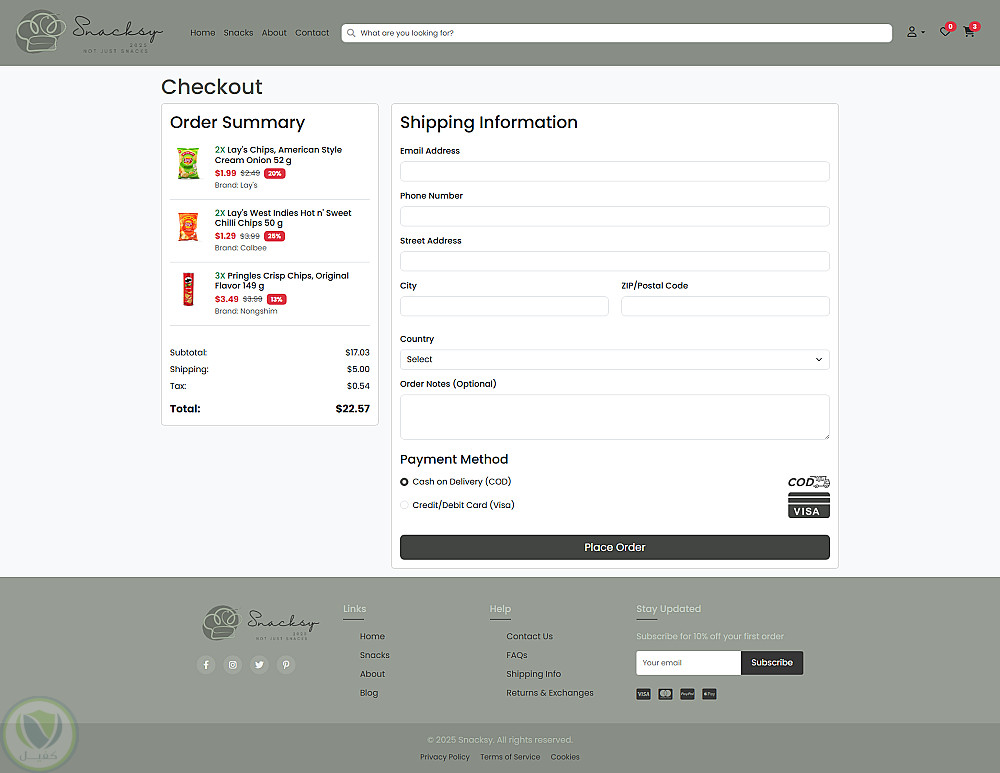This screenshot has height=773, width=1000.
Task: Click the 'Your email' newsletter field
Action: 688,663
